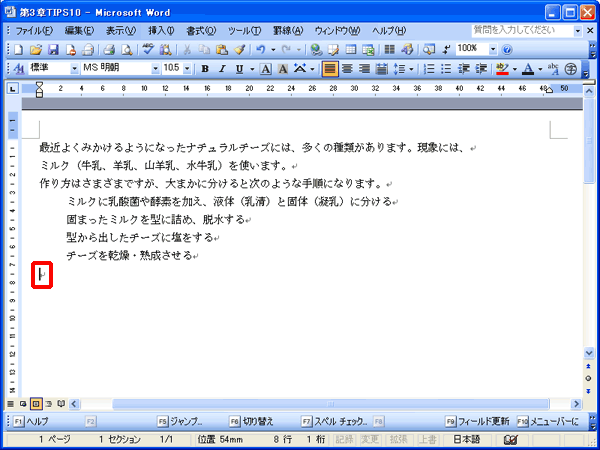The width and height of the screenshot is (600, 450).
Task: Click the F6 切り替え button
Action: [x=251, y=422]
